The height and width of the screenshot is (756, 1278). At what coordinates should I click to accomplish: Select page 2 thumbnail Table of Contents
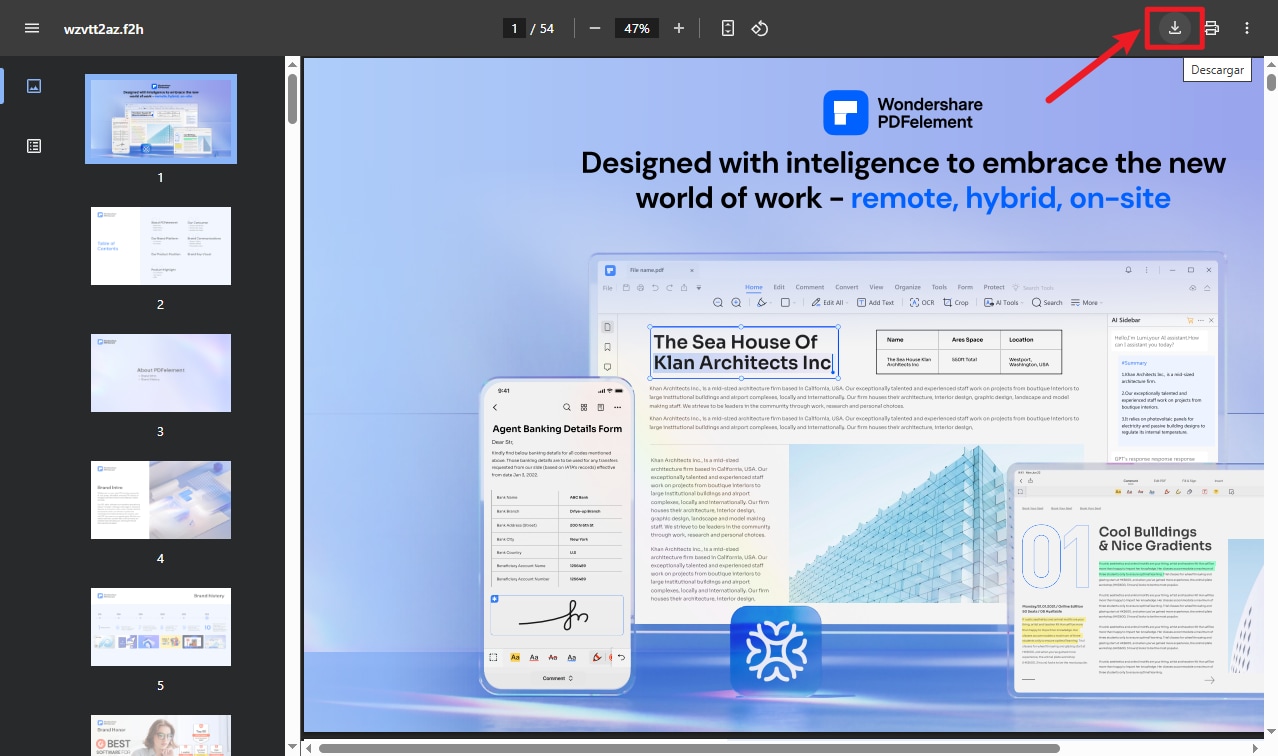[x=161, y=246]
